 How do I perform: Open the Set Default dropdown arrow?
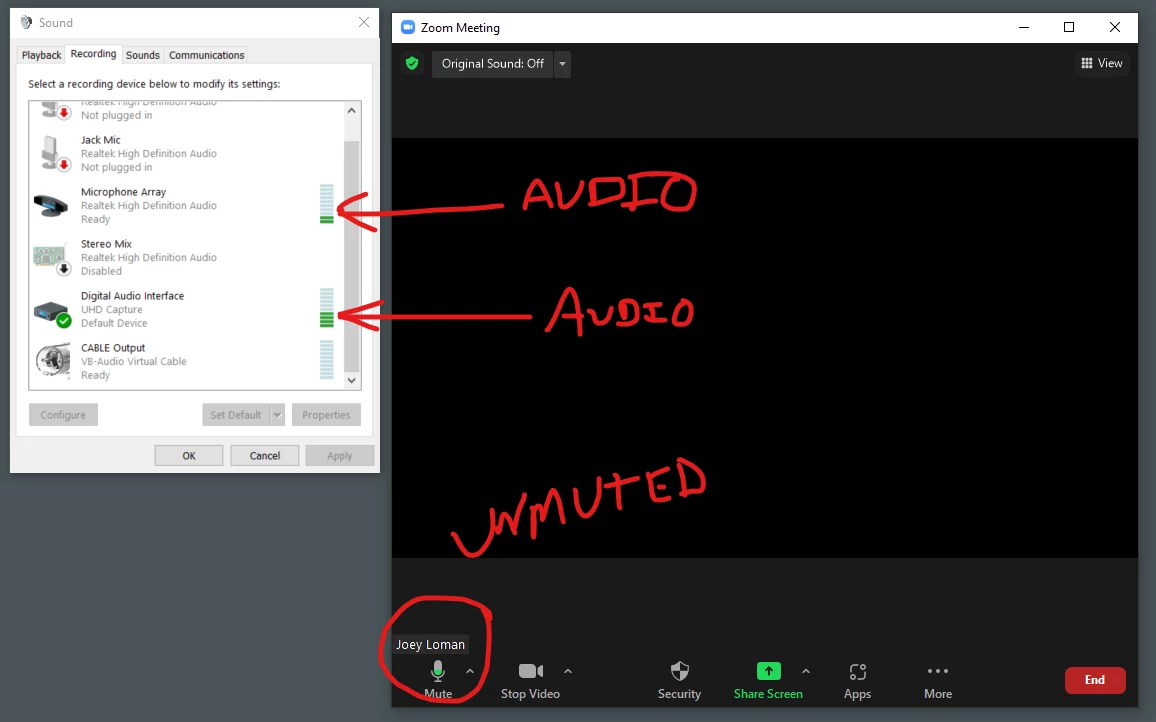point(277,415)
